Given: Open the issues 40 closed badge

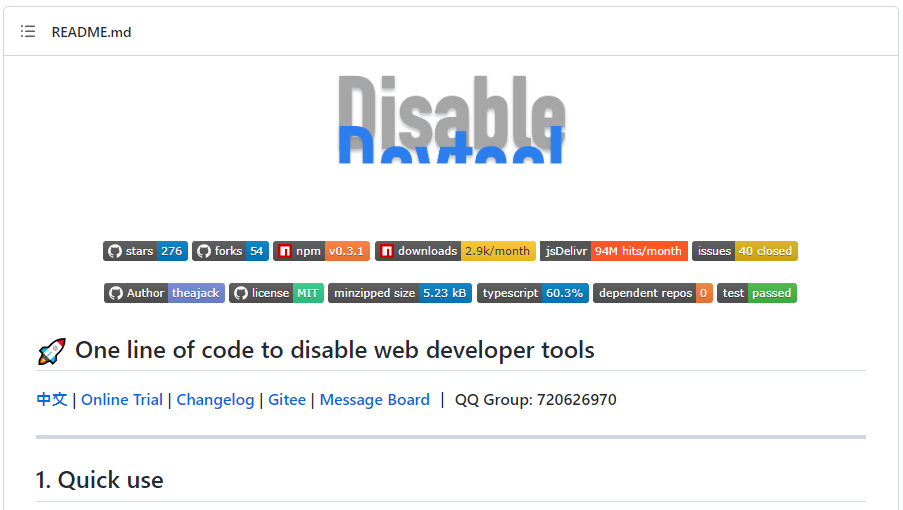Looking at the screenshot, I should click(745, 251).
